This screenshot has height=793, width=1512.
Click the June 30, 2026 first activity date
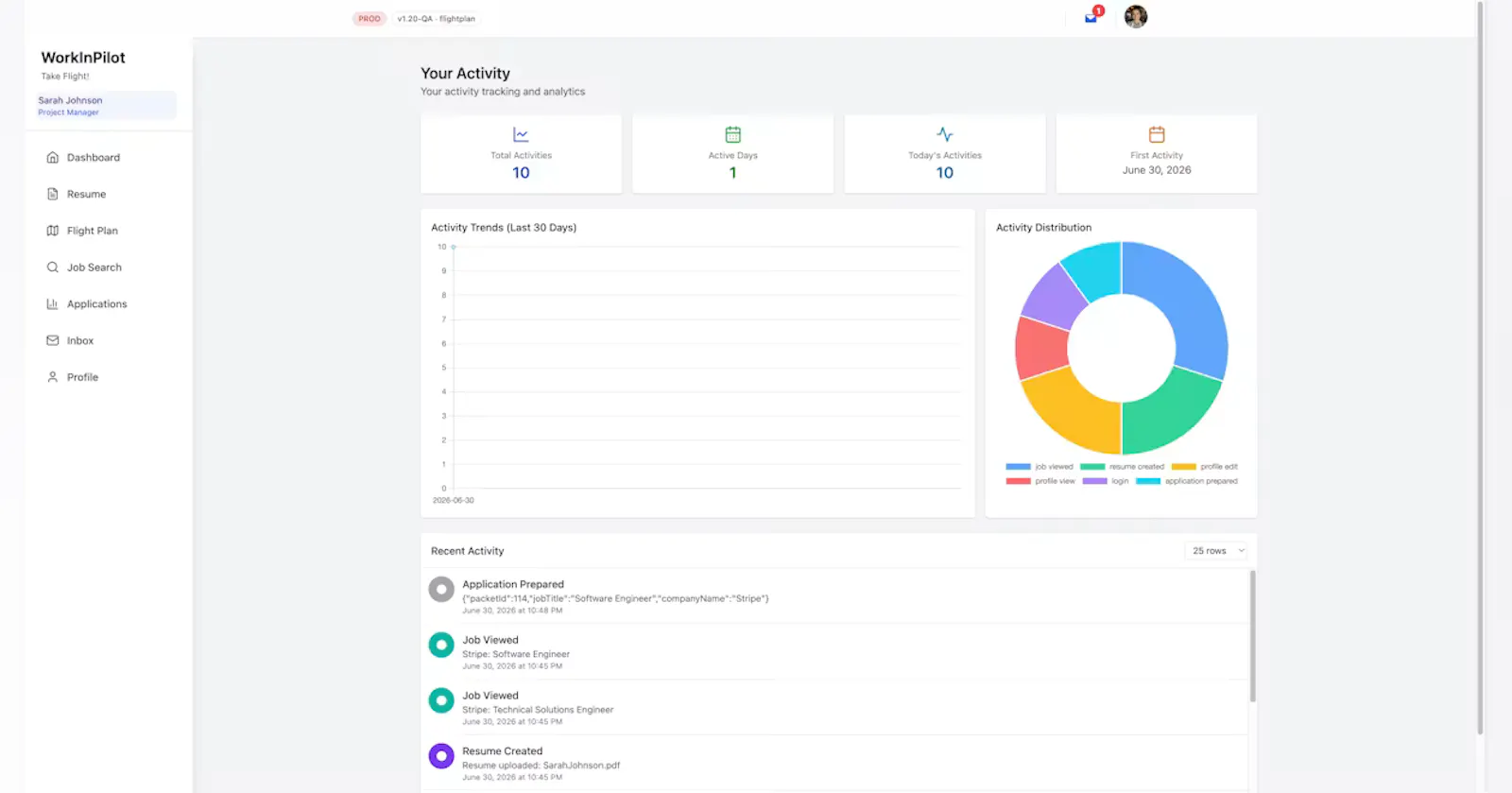point(1157,170)
